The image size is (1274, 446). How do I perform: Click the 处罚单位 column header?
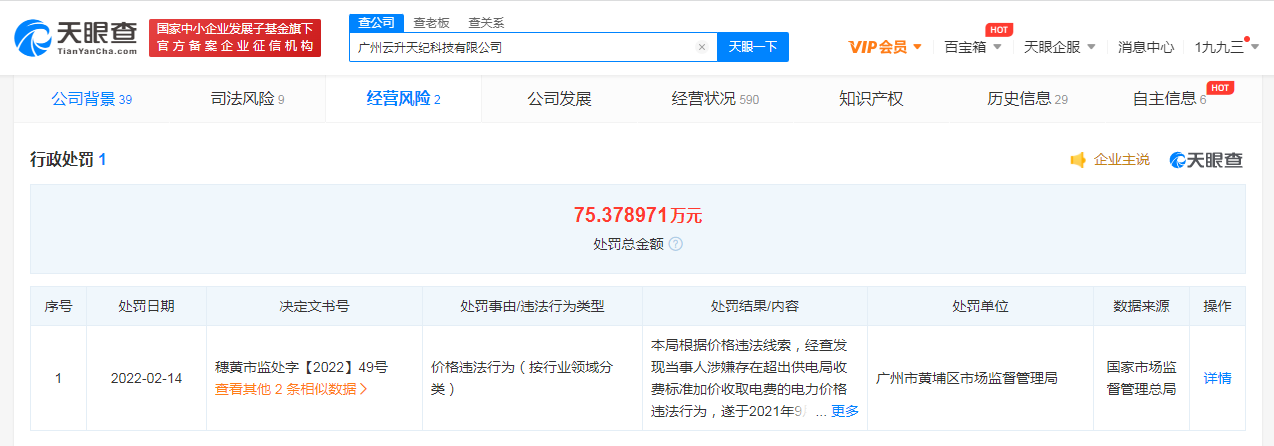(980, 306)
